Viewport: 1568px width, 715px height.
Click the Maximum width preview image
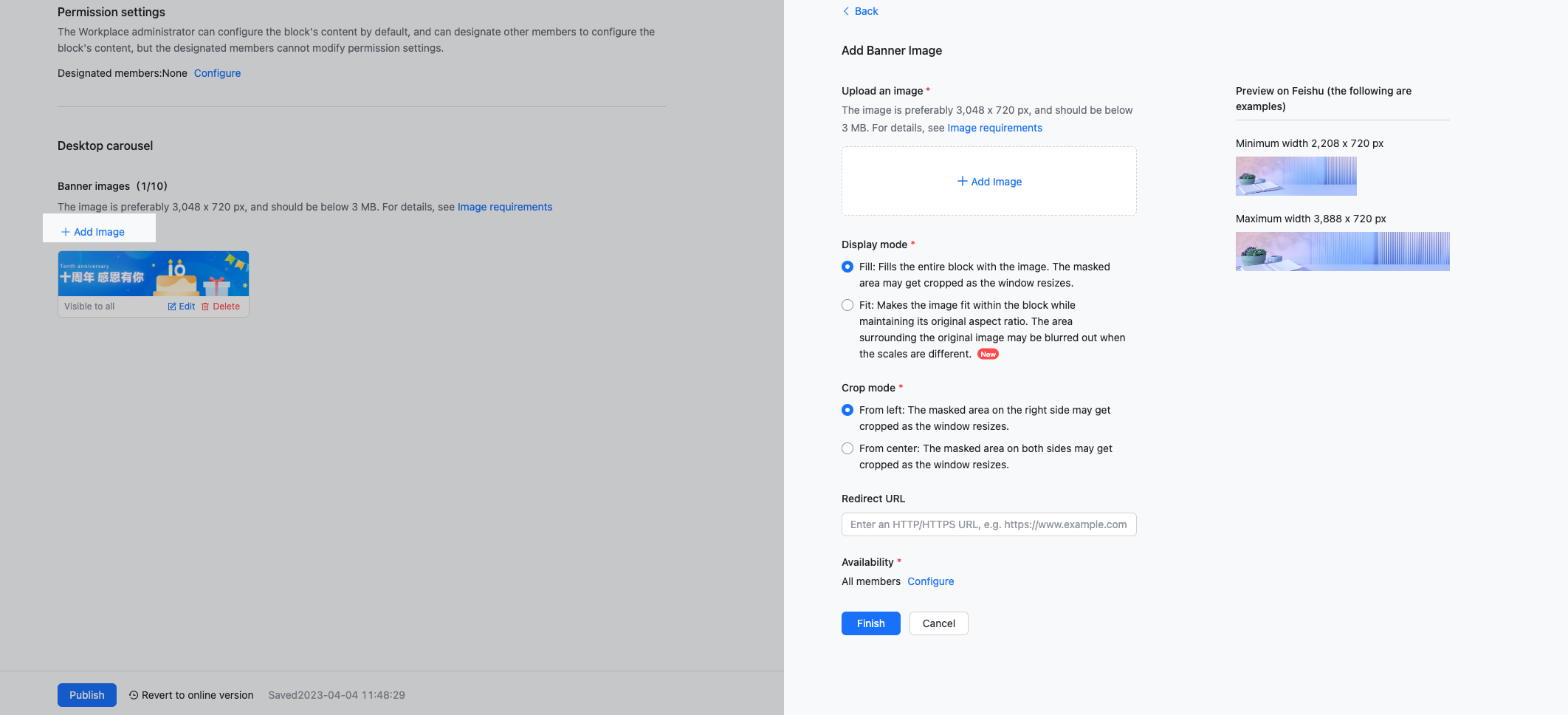tap(1342, 251)
